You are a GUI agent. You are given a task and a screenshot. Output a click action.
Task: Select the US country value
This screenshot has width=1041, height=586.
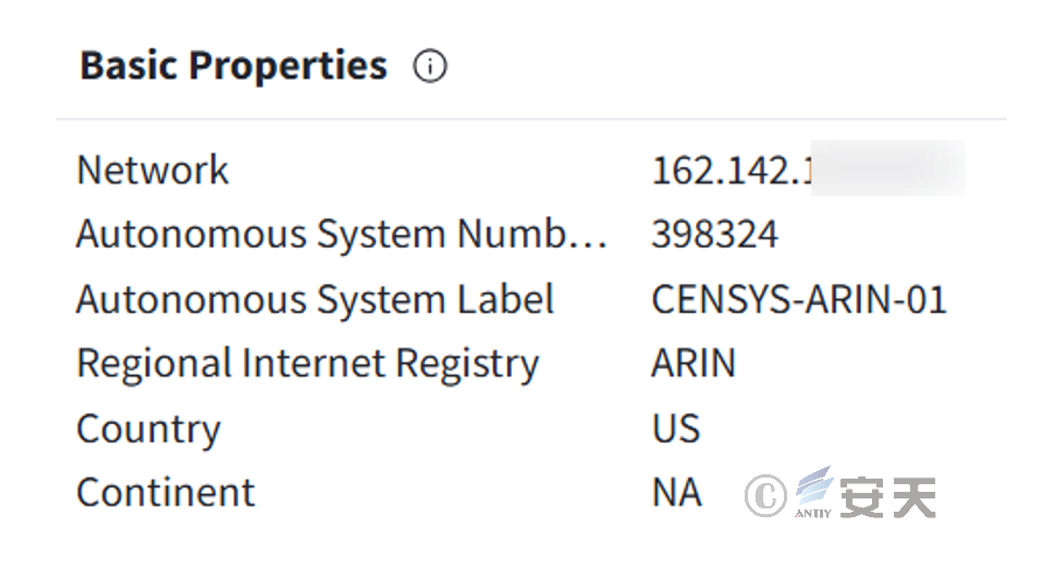coord(675,429)
